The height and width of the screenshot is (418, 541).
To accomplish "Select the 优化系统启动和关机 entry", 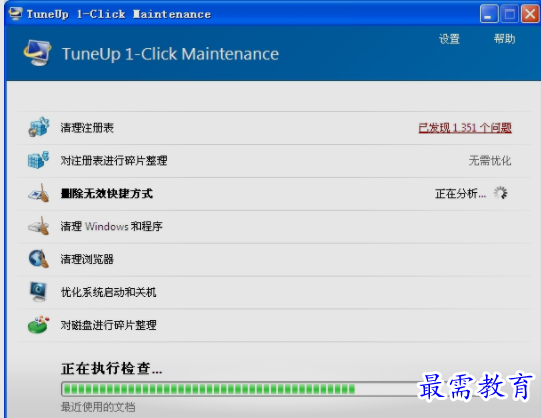I will (x=108, y=292).
